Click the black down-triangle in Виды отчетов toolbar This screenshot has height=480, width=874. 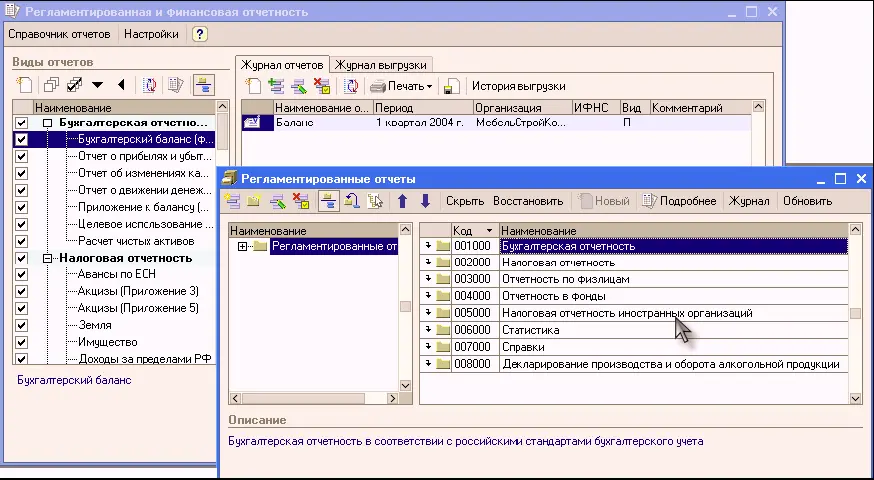pyautogui.click(x=98, y=85)
